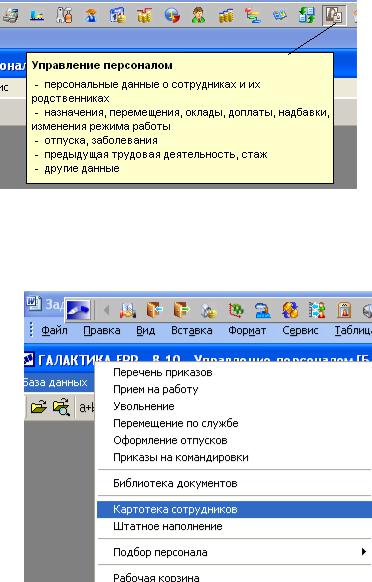This screenshot has width=372, height=582.
Task: Open the Таблица menu
Action: pos(353,330)
